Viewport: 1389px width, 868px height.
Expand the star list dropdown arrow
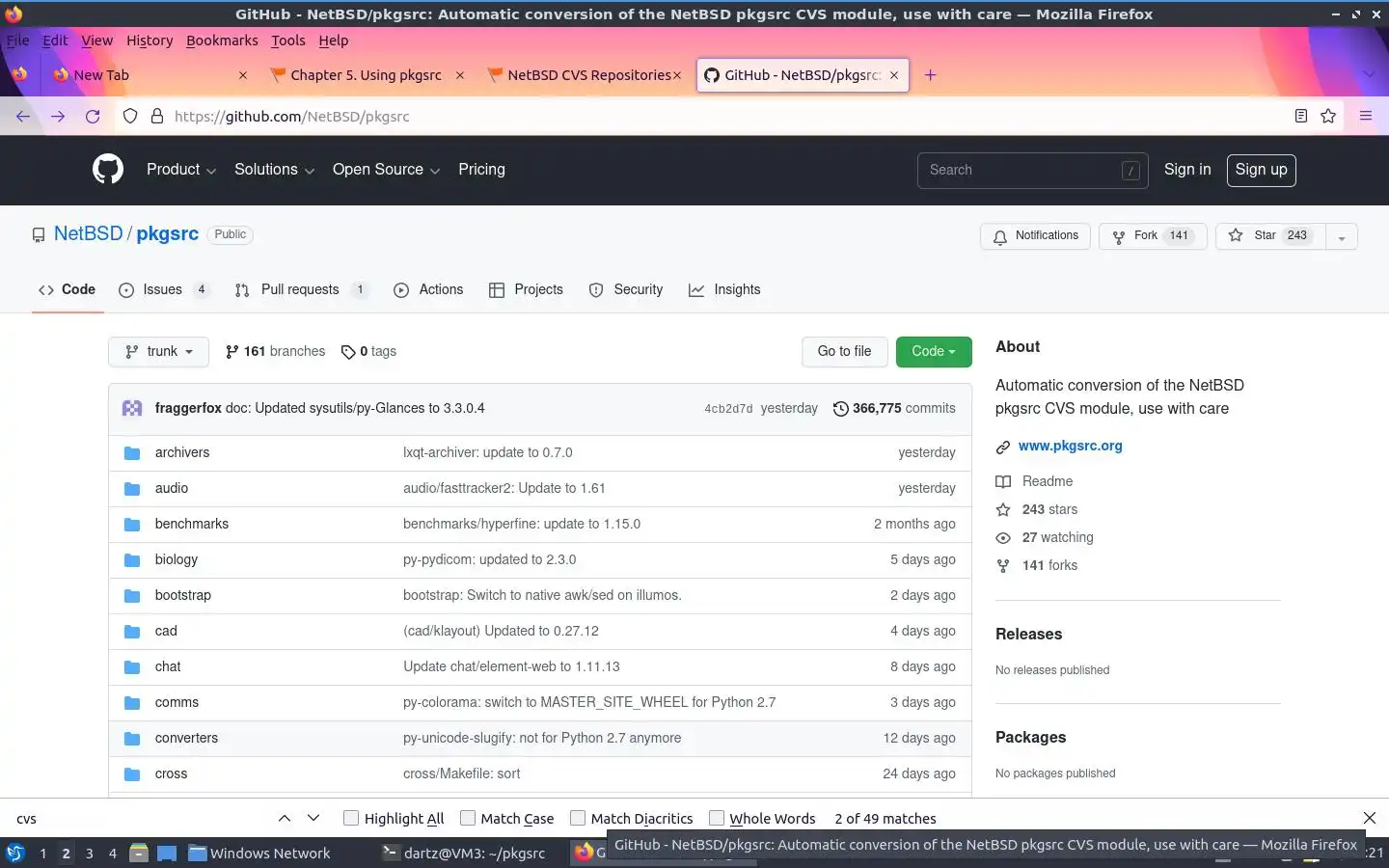1342,236
